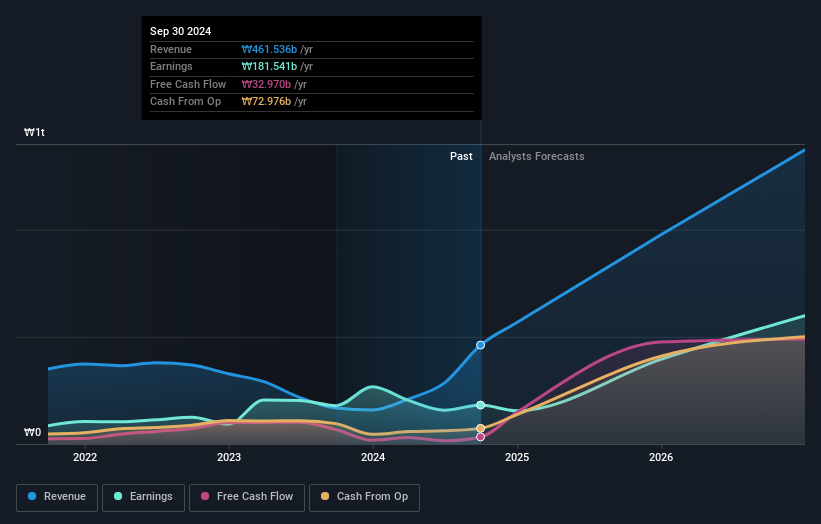Image resolution: width=821 pixels, height=524 pixels.
Task: Click the ₩0 y-axis label
Action: [32, 432]
